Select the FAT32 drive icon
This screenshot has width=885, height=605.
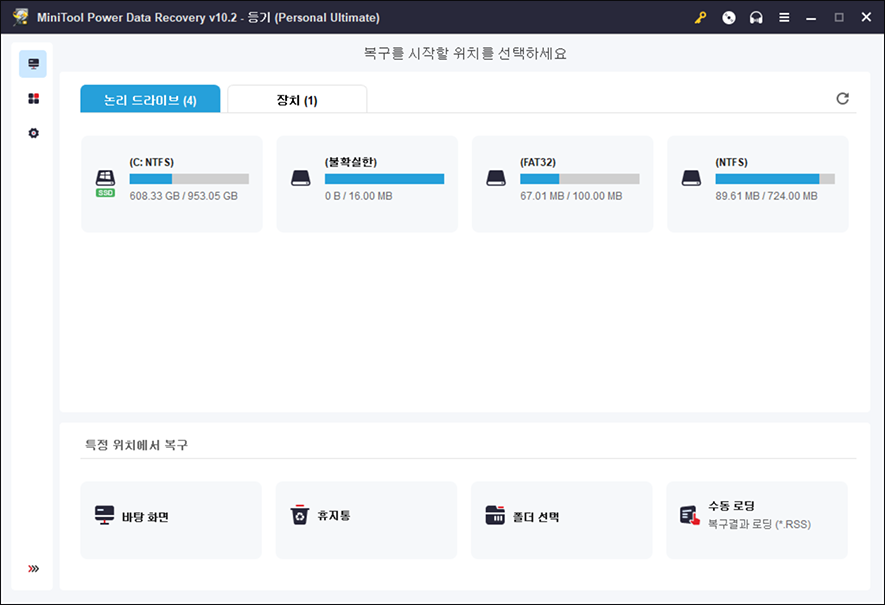click(496, 178)
